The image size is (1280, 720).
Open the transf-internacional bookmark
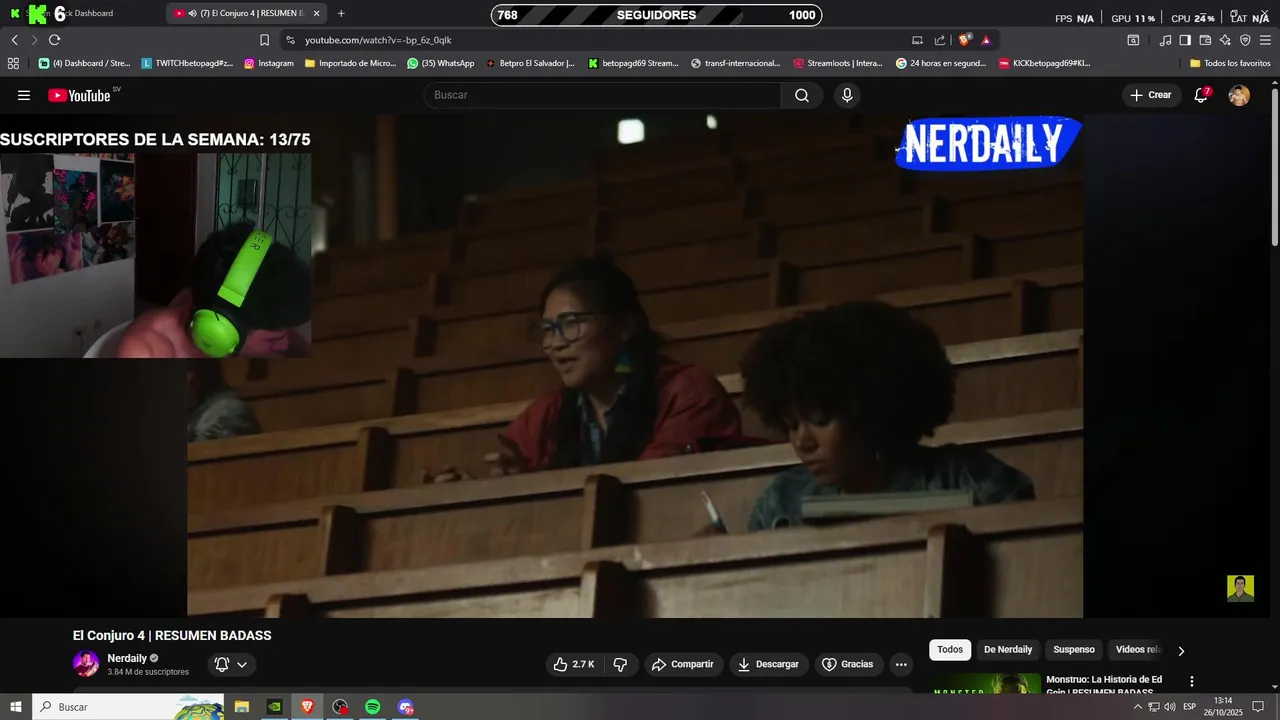735,63
